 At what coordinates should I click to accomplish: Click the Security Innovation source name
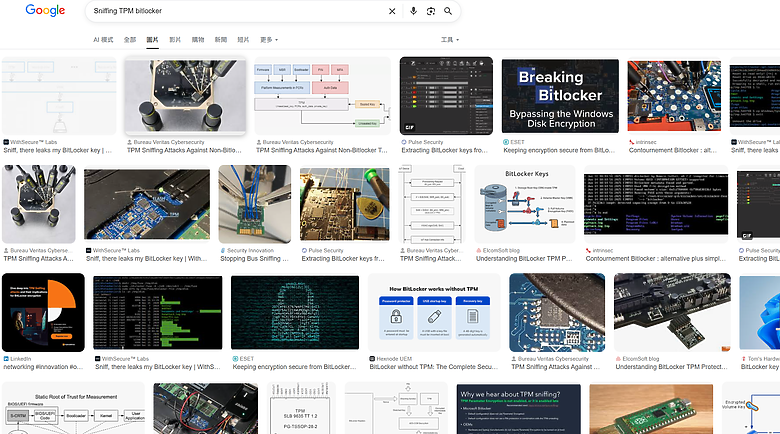pos(250,250)
